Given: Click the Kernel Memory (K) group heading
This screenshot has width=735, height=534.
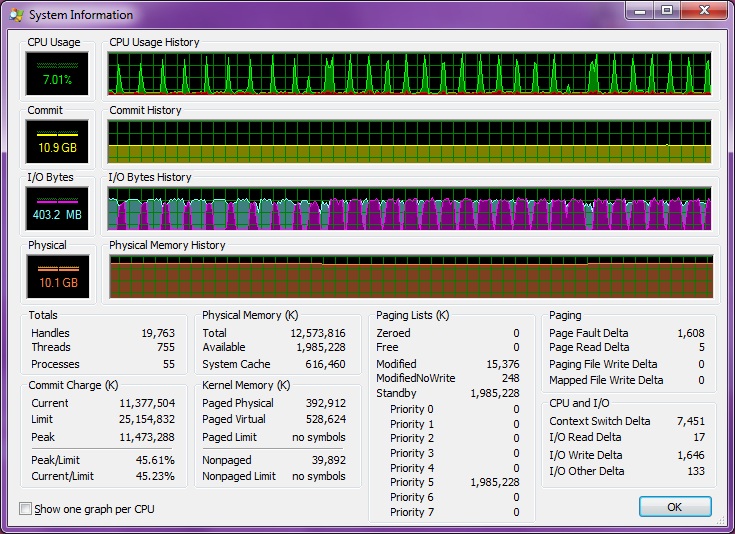Looking at the screenshot, I should (246, 385).
